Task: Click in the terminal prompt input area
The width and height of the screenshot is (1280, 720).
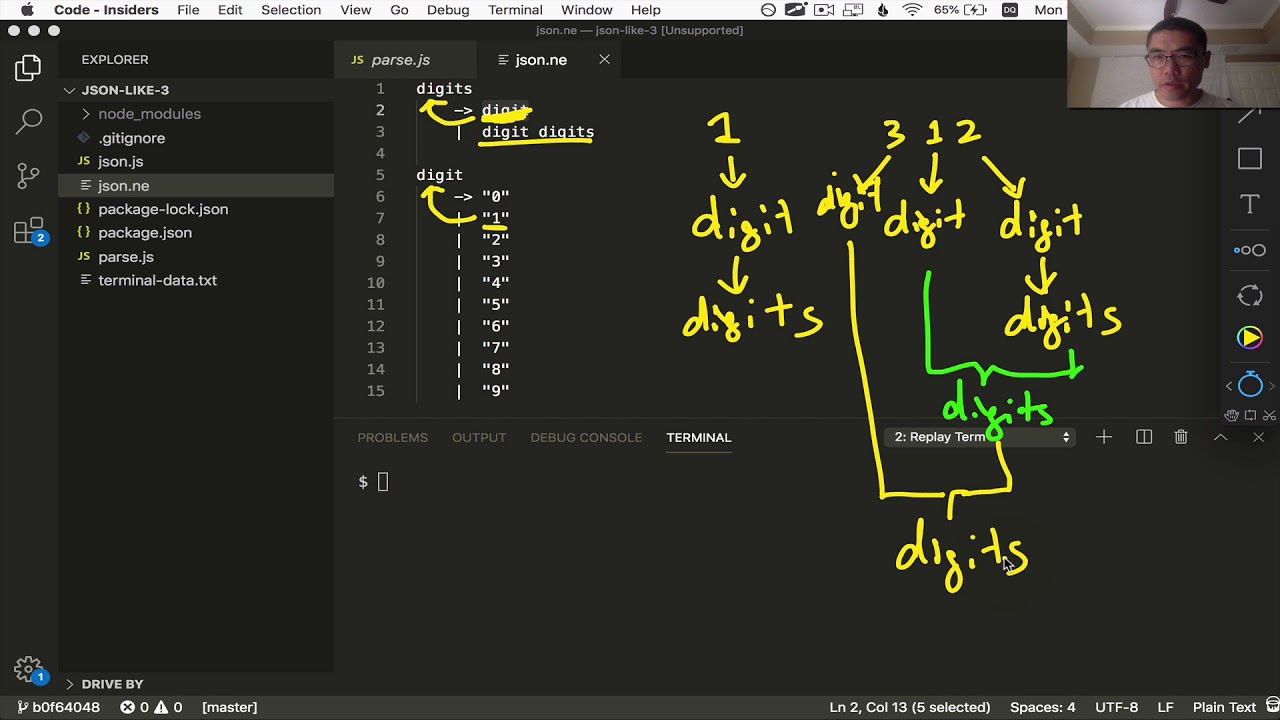Action: 382,482
